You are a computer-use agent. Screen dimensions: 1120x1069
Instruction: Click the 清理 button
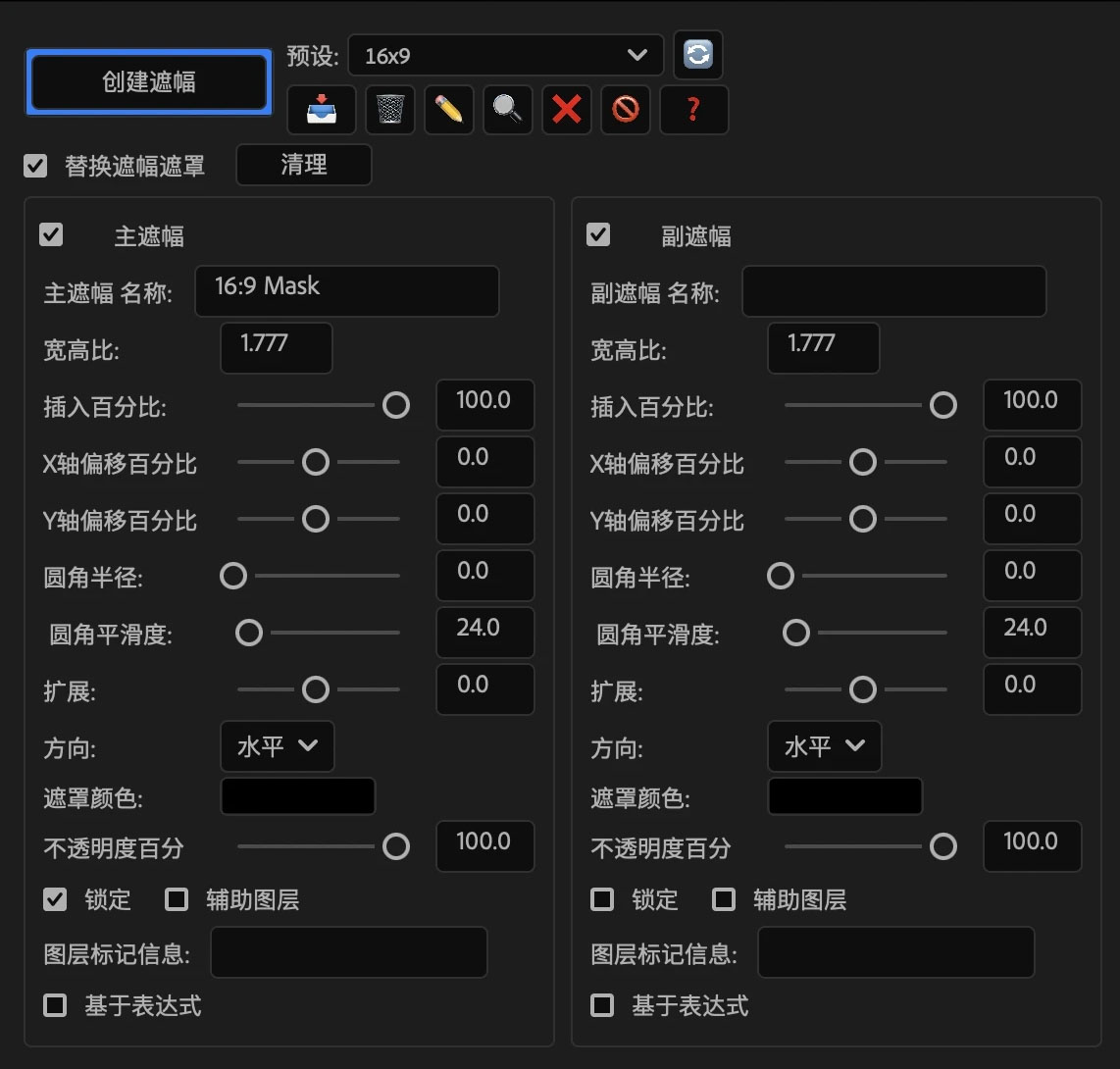(304, 165)
